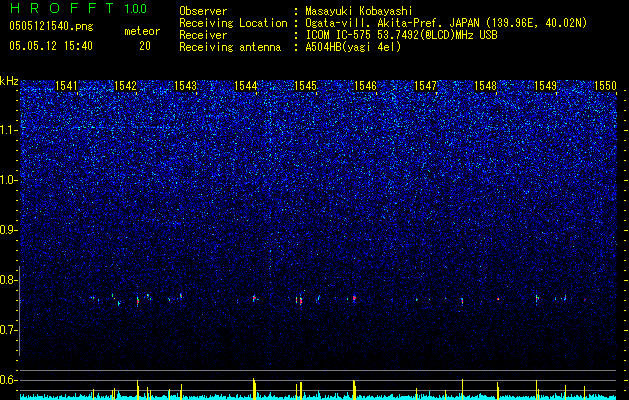Click the 1542 time marker

pos(126,86)
